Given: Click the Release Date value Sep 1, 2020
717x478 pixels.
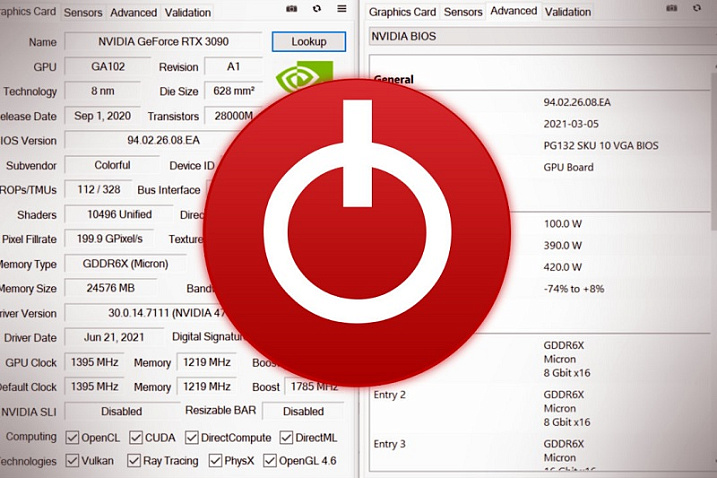Looking at the screenshot, I should point(102,116).
